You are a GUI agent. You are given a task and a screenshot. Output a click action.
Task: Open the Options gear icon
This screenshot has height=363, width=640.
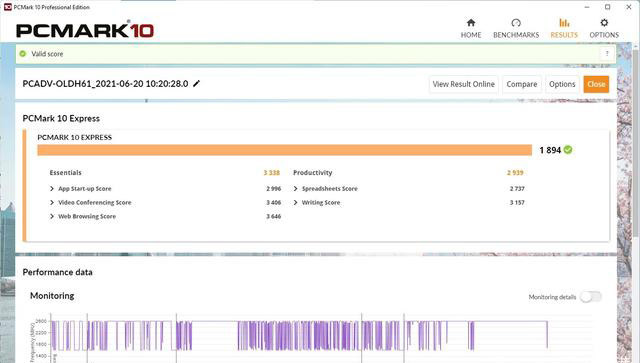[604, 23]
